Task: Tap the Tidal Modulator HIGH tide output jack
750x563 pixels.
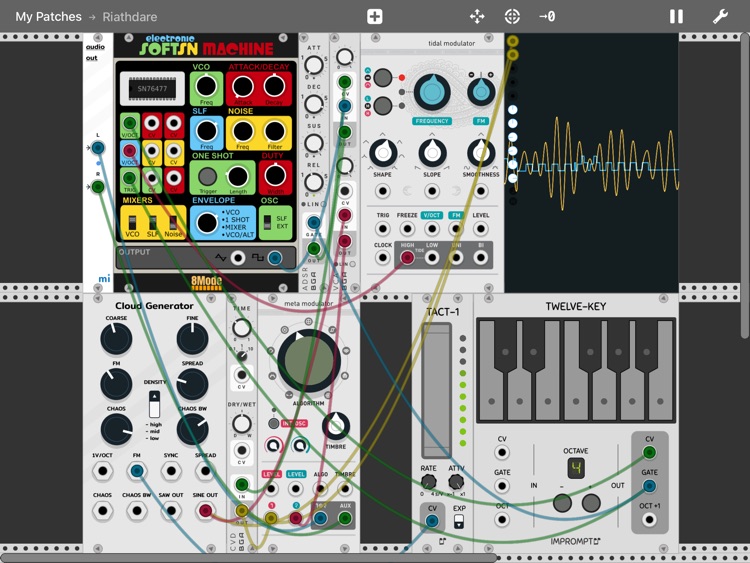Action: point(407,258)
